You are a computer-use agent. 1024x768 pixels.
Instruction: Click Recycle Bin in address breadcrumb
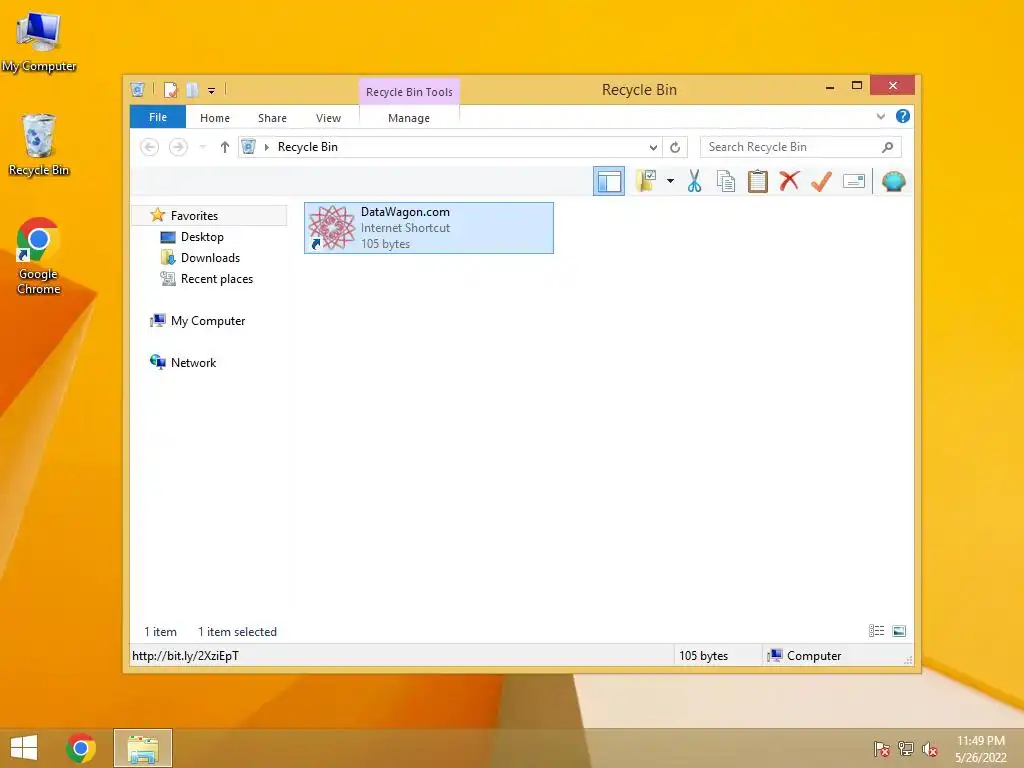308,147
